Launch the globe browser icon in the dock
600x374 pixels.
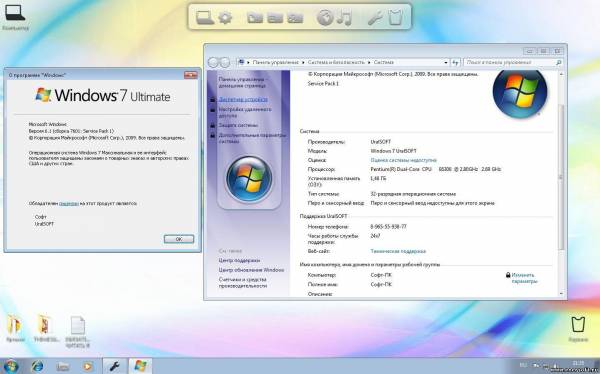(325, 18)
